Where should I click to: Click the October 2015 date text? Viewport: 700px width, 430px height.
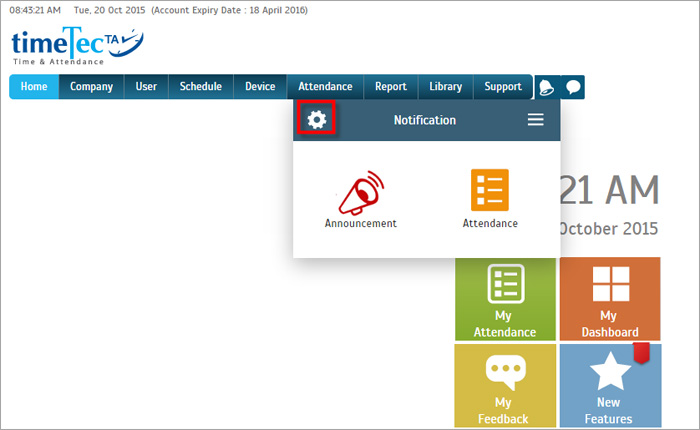coord(608,229)
